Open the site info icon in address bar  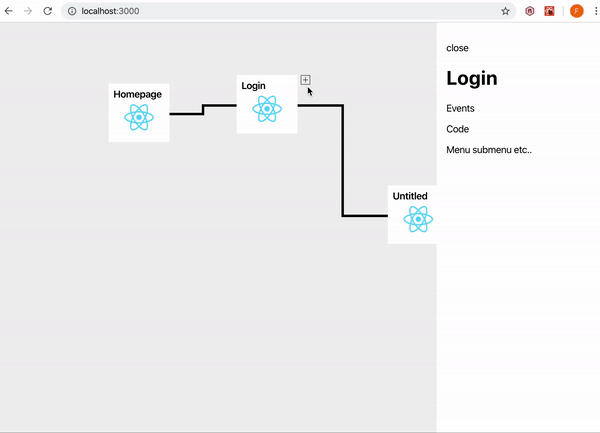[72, 11]
